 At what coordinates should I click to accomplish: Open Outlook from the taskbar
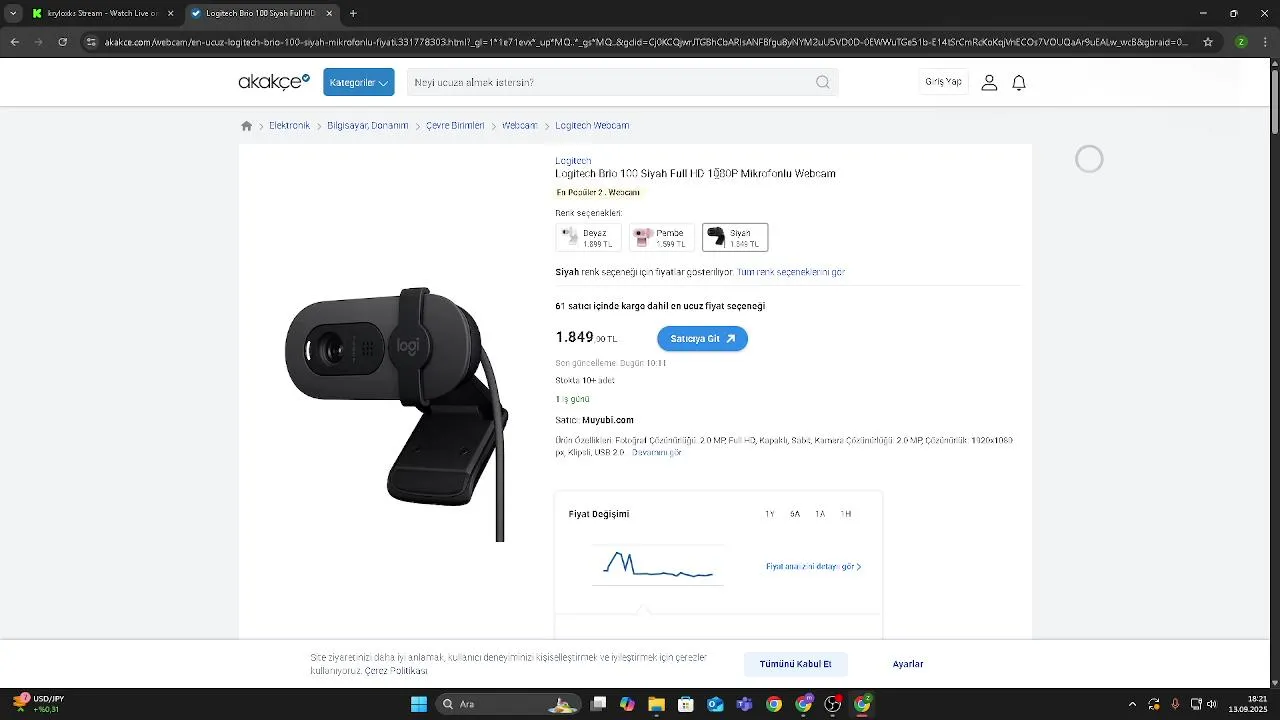715,704
